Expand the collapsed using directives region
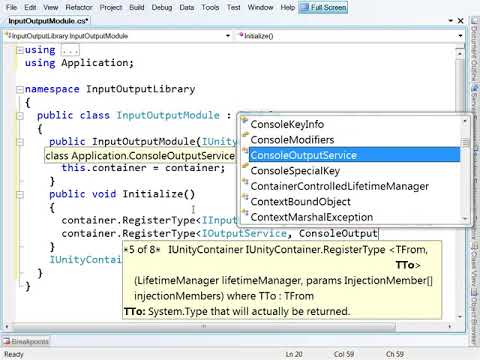The width and height of the screenshot is (480, 360). (20, 50)
